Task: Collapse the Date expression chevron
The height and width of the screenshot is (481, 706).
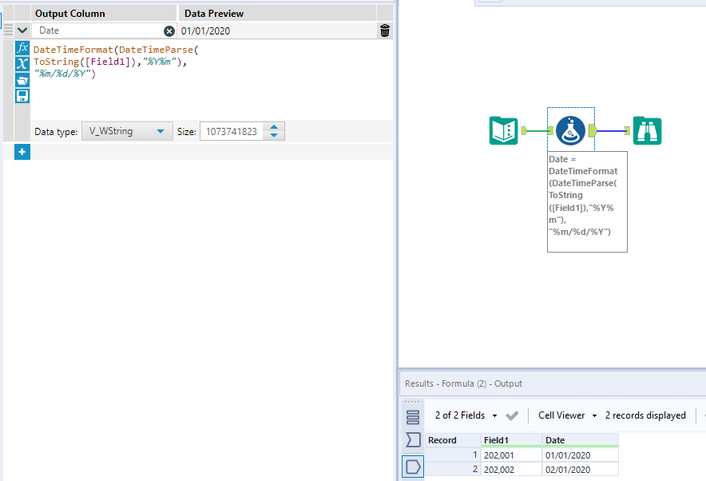Action: 23,31
